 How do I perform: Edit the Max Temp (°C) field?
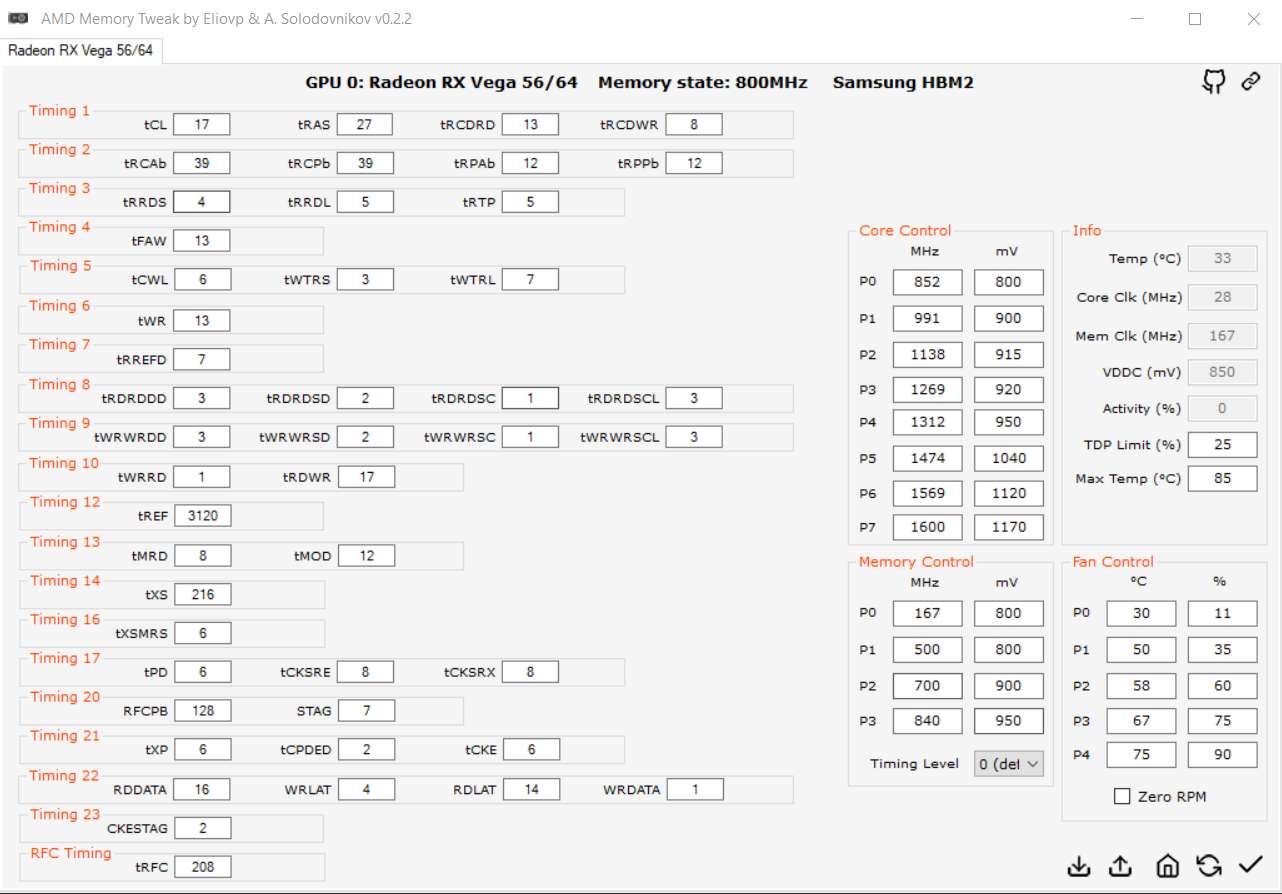pyautogui.click(x=1222, y=478)
